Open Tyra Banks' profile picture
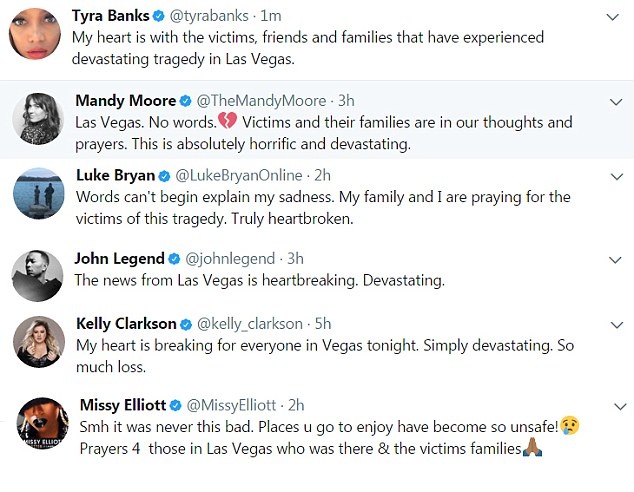634x492 pixels. click(x=36, y=36)
